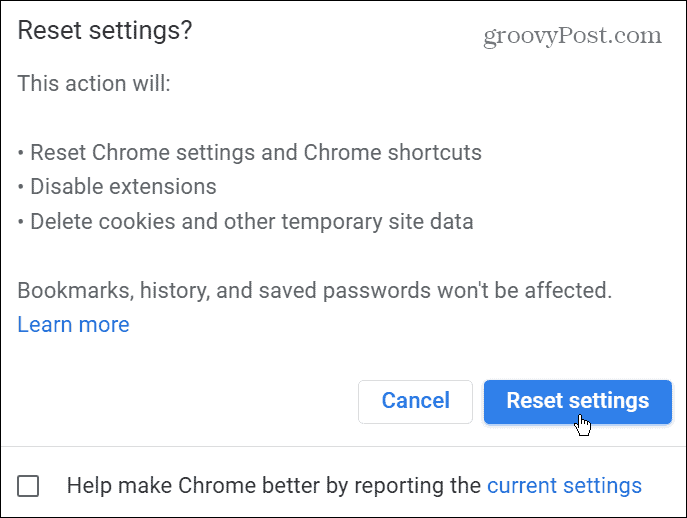Image resolution: width=687 pixels, height=518 pixels.
Task: Confirm resetting Chrome settings
Action: [x=577, y=401]
